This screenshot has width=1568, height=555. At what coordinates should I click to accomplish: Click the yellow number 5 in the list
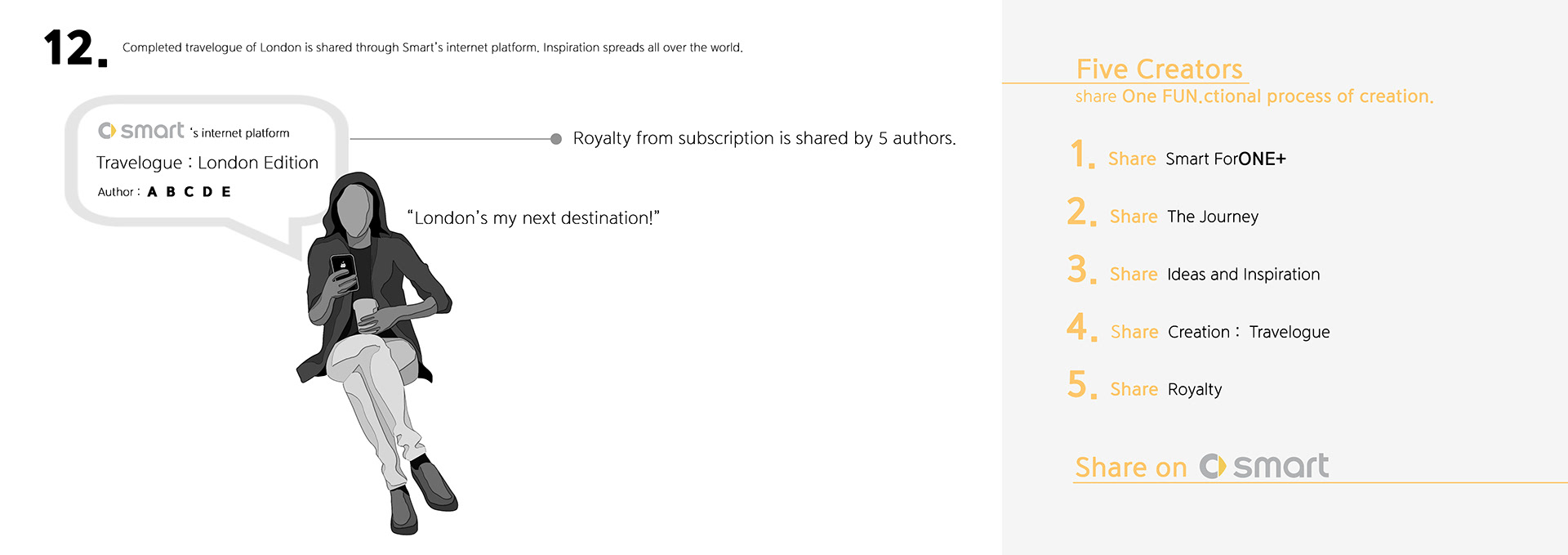1080,385
